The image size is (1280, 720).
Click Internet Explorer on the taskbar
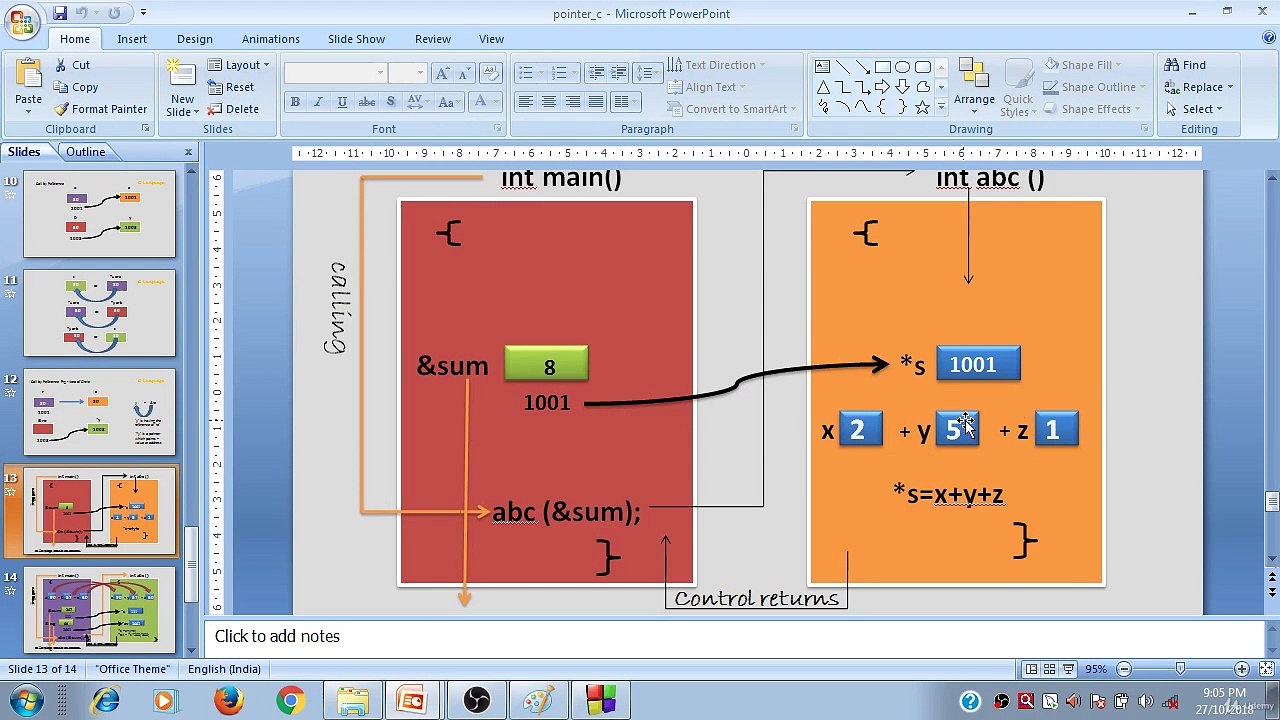click(x=105, y=700)
